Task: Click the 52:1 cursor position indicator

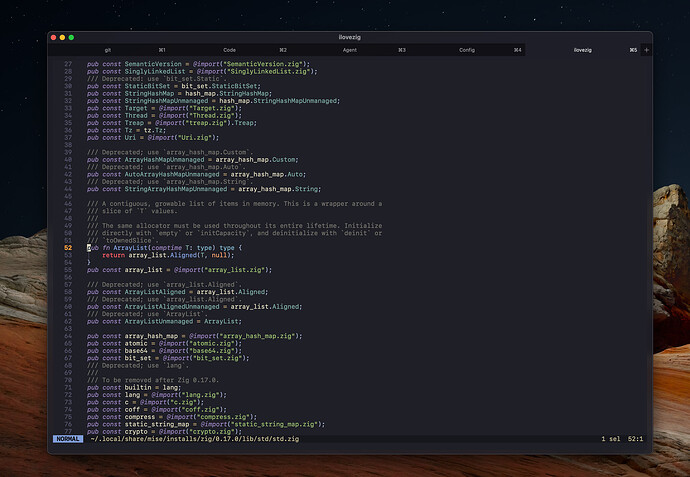Action: [x=635, y=439]
